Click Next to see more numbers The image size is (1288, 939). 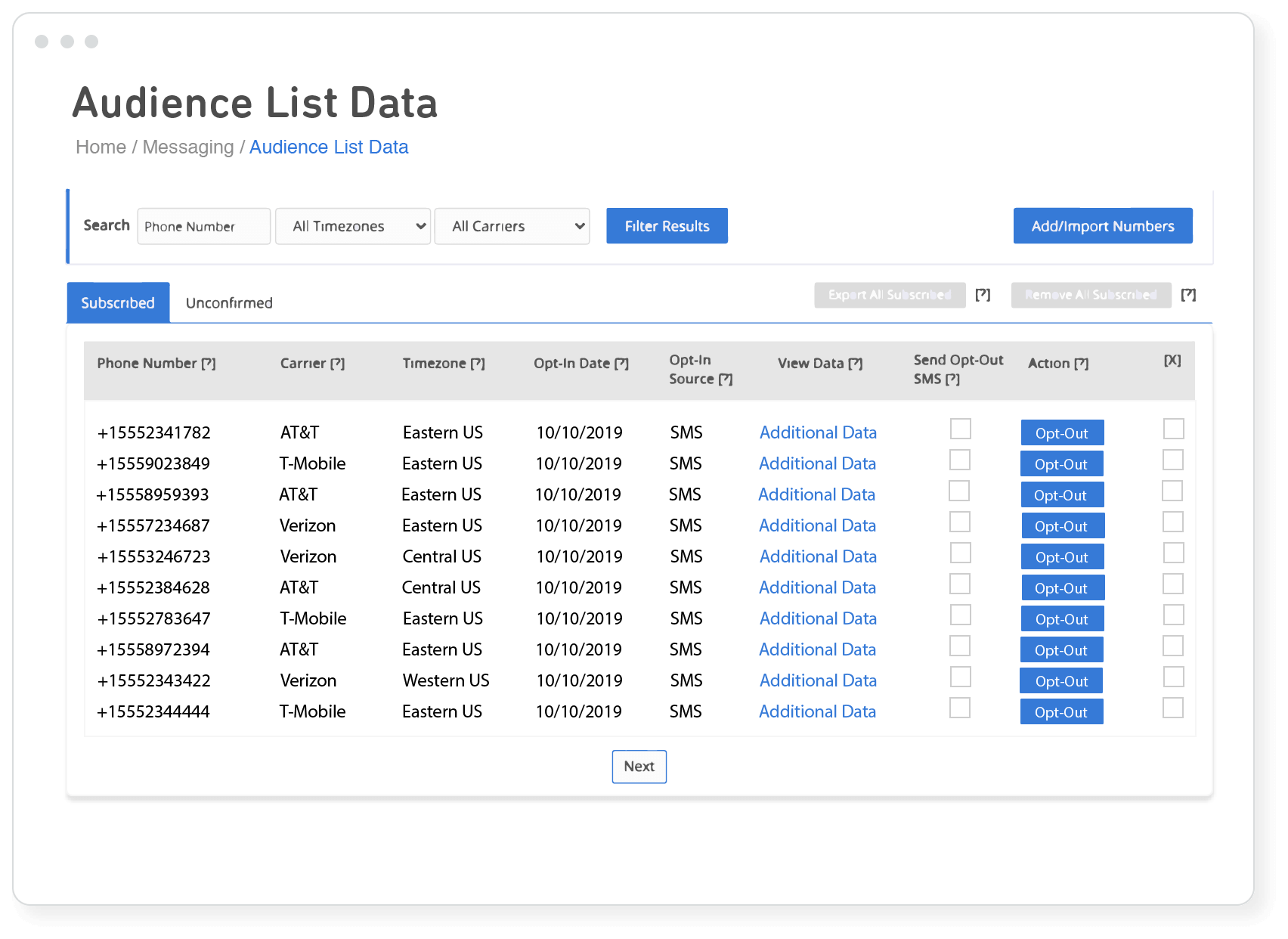click(639, 767)
